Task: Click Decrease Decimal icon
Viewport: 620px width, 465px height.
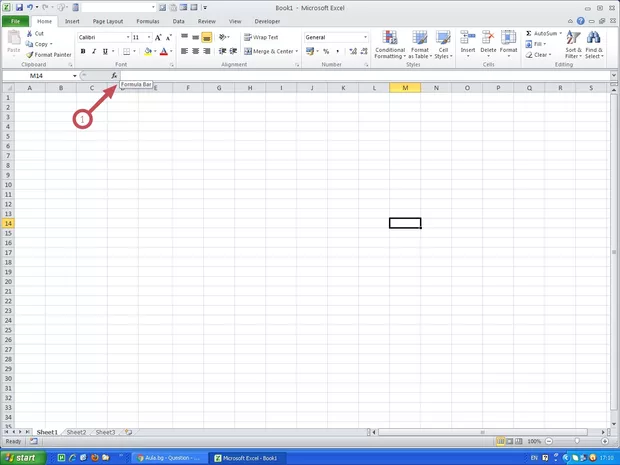Action: coord(364,51)
